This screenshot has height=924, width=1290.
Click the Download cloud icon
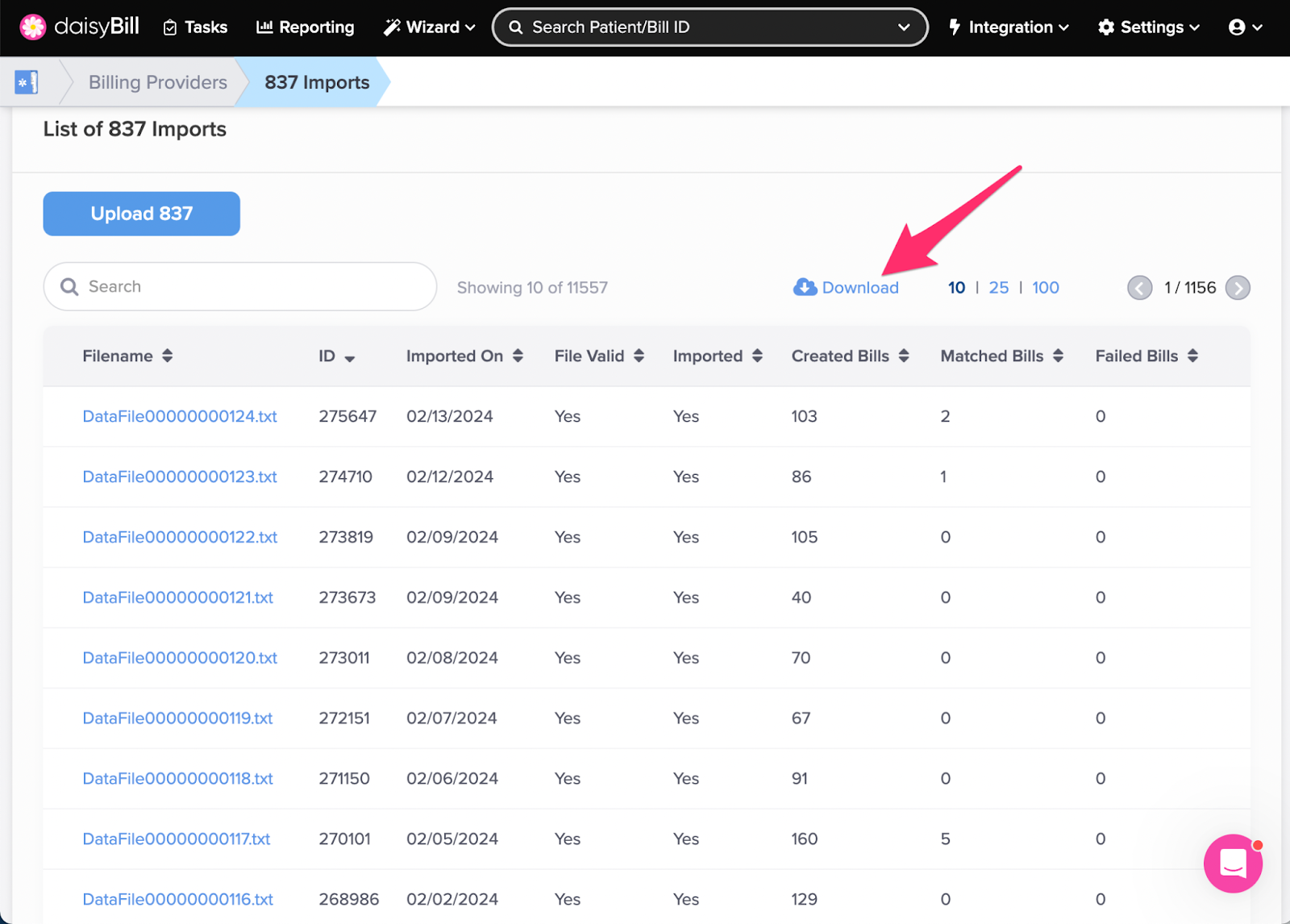[x=805, y=287]
